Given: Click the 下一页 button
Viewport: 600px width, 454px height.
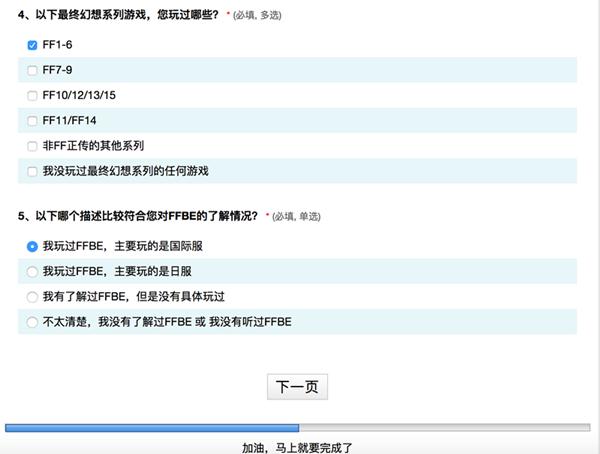Looking at the screenshot, I should point(297,387).
